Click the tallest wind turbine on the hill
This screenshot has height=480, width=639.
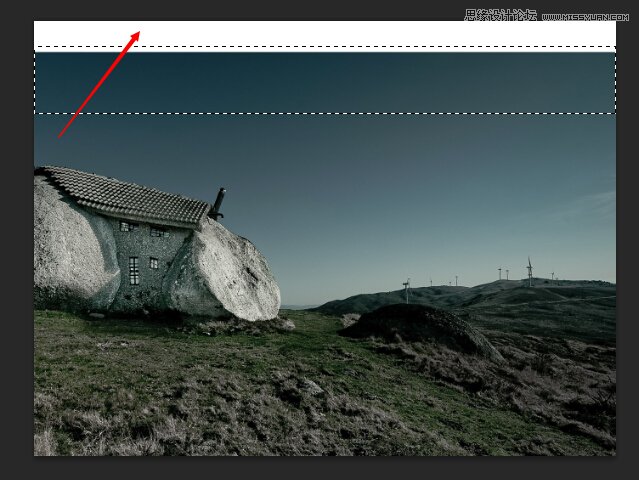(529, 271)
